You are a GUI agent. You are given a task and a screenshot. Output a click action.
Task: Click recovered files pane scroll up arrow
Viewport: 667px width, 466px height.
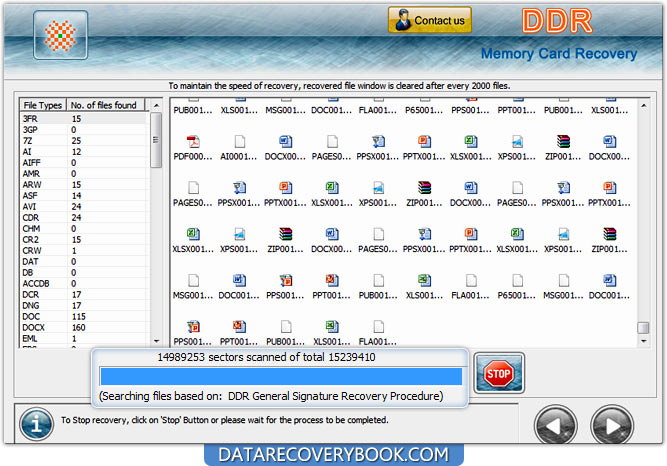coord(644,105)
